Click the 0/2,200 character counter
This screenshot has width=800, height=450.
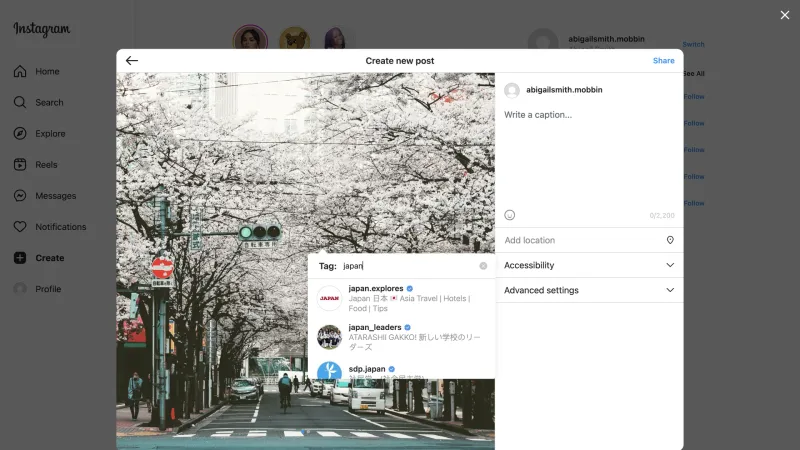click(x=662, y=216)
